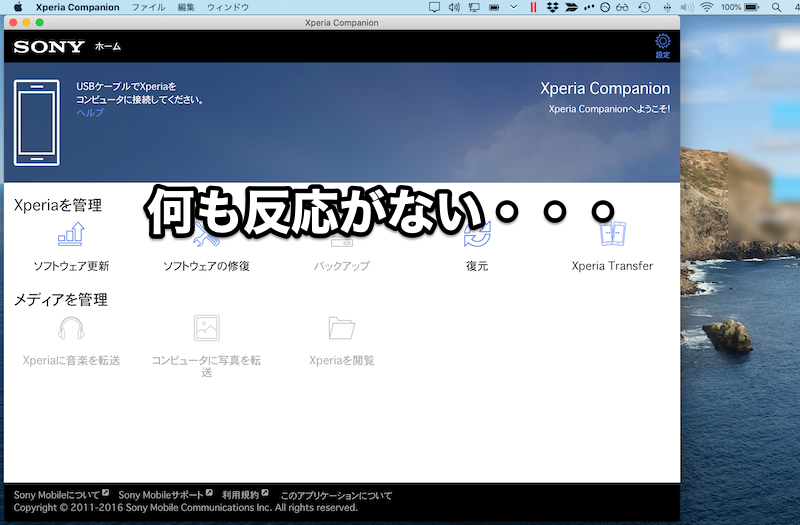Open the 利用規約 link
The width and height of the screenshot is (800, 525).
[240, 495]
